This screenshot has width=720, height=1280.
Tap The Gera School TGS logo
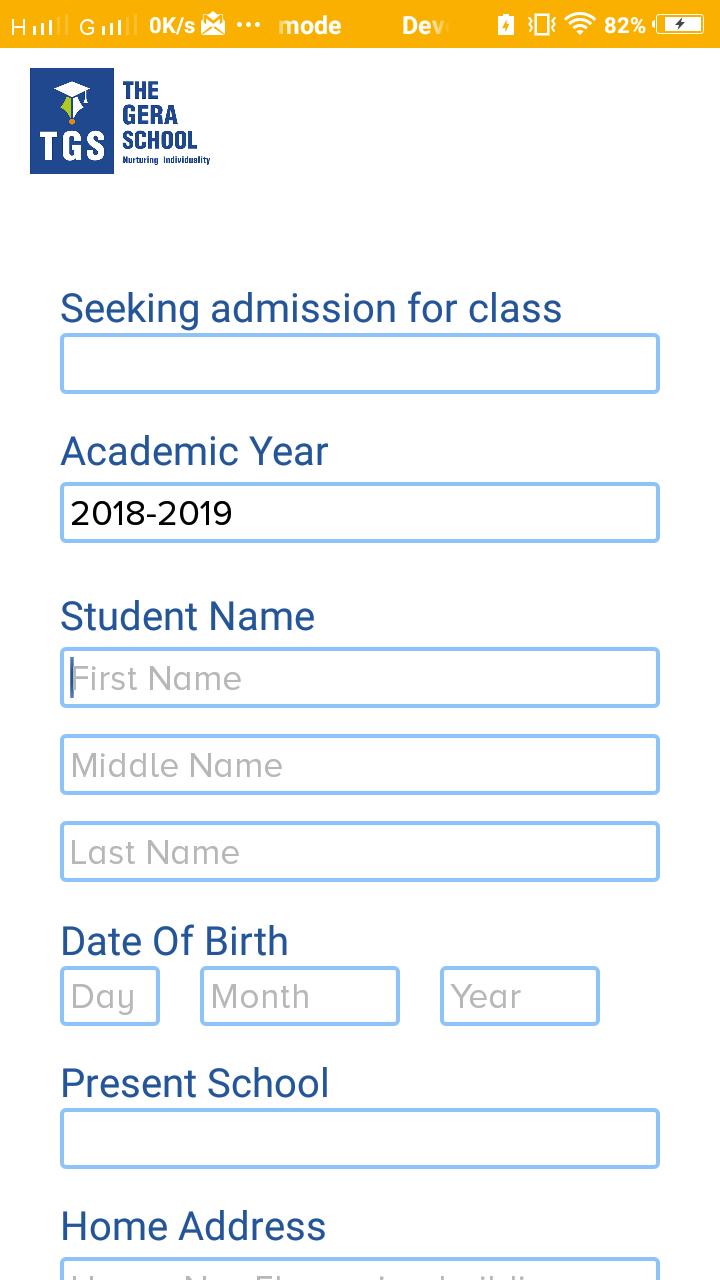(120, 121)
